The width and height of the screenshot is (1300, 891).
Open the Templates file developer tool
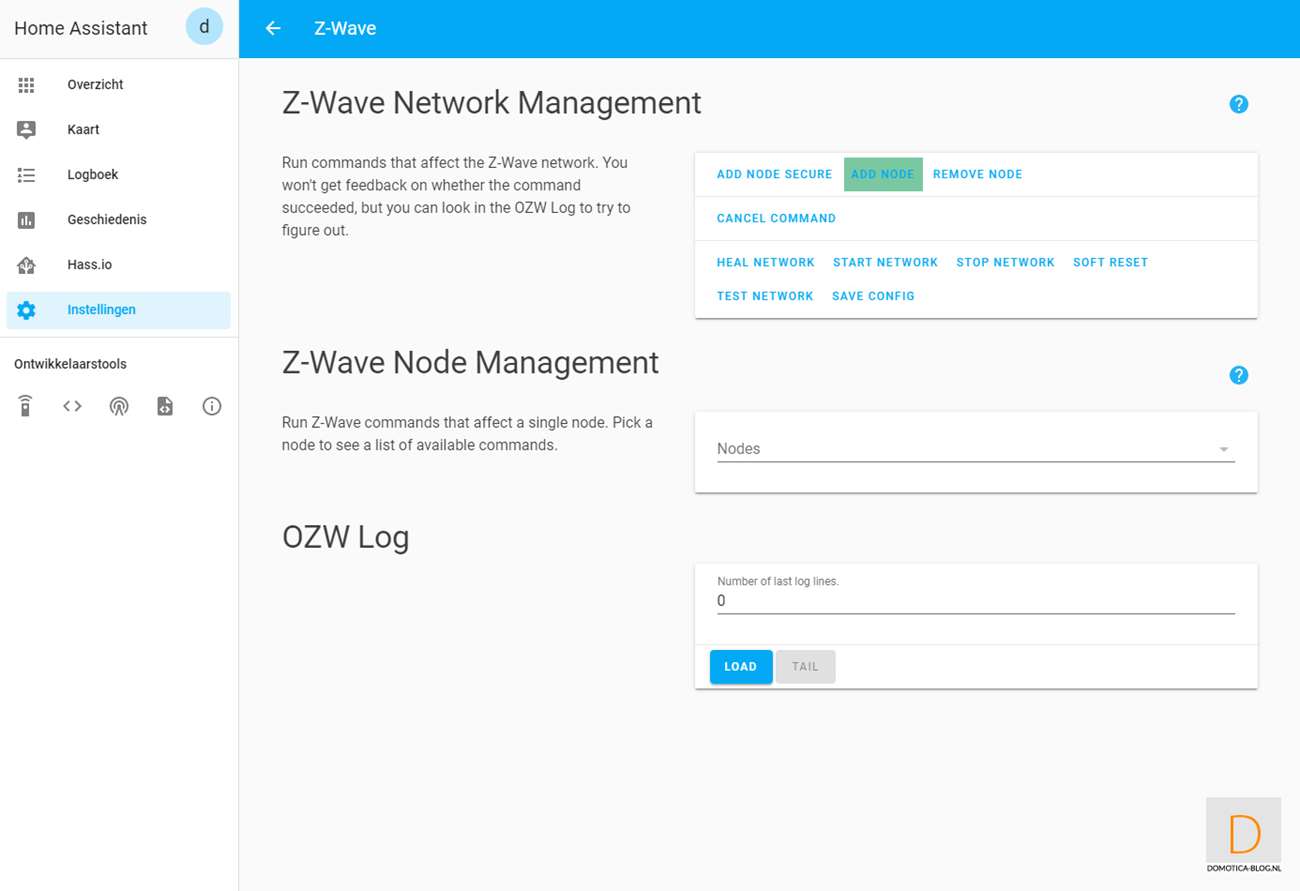click(165, 406)
